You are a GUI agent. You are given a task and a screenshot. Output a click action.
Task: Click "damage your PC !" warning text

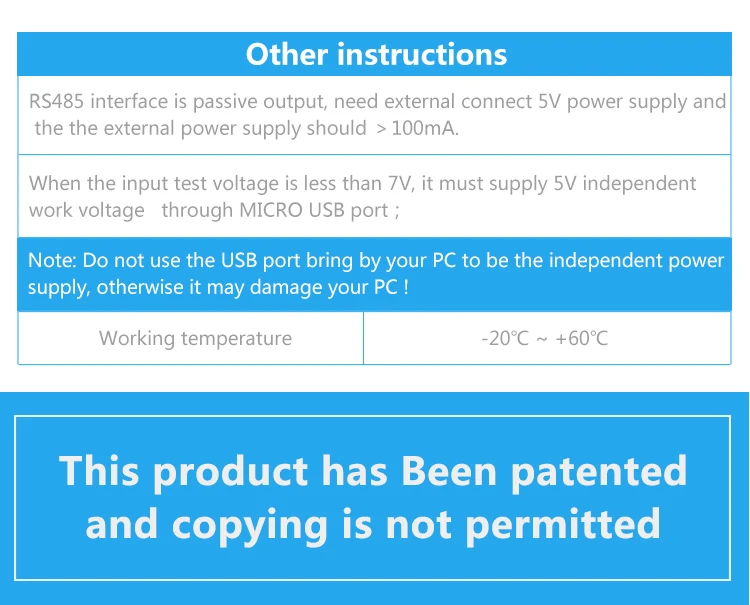tap(329, 287)
